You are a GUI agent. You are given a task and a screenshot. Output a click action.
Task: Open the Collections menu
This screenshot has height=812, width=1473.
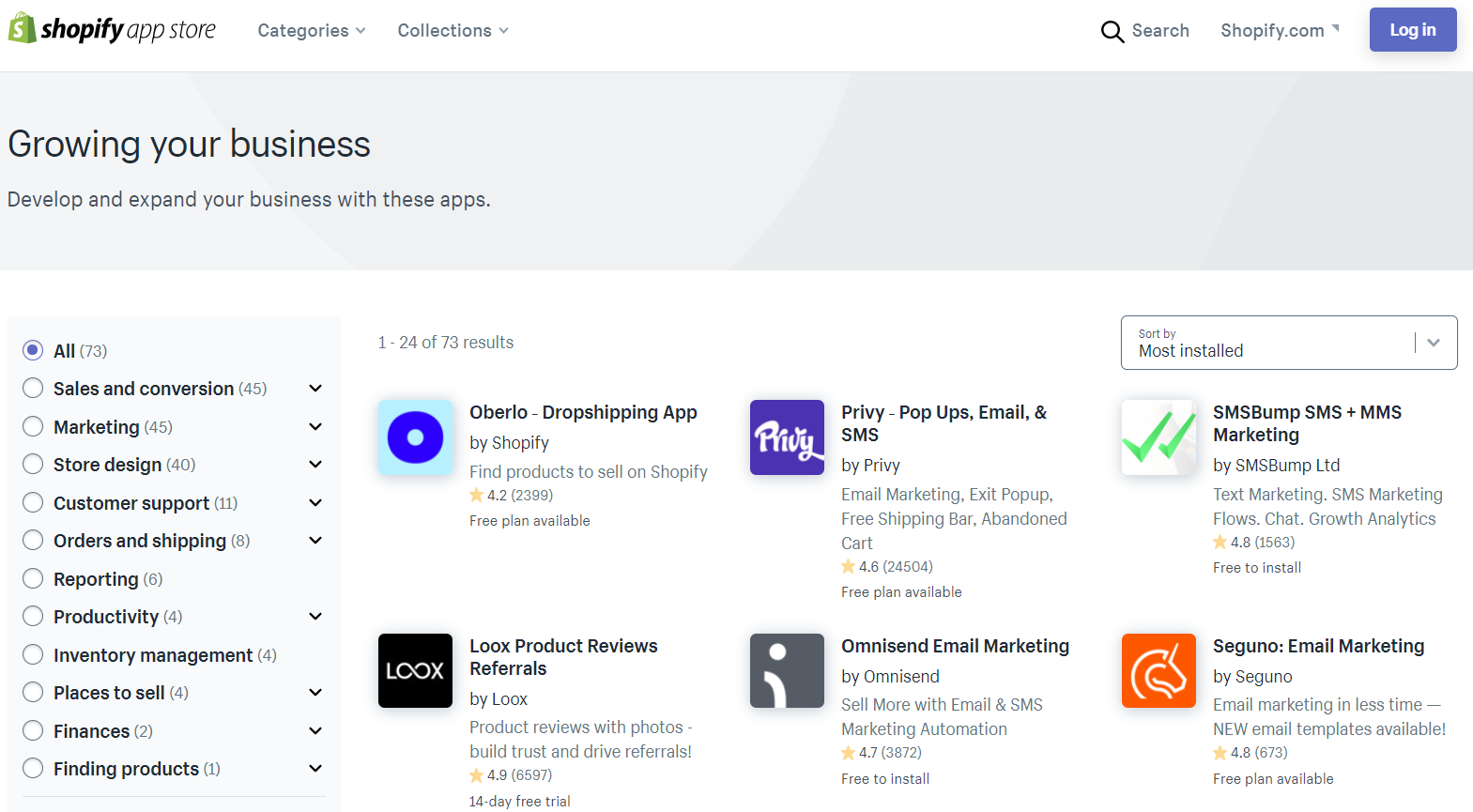(453, 31)
